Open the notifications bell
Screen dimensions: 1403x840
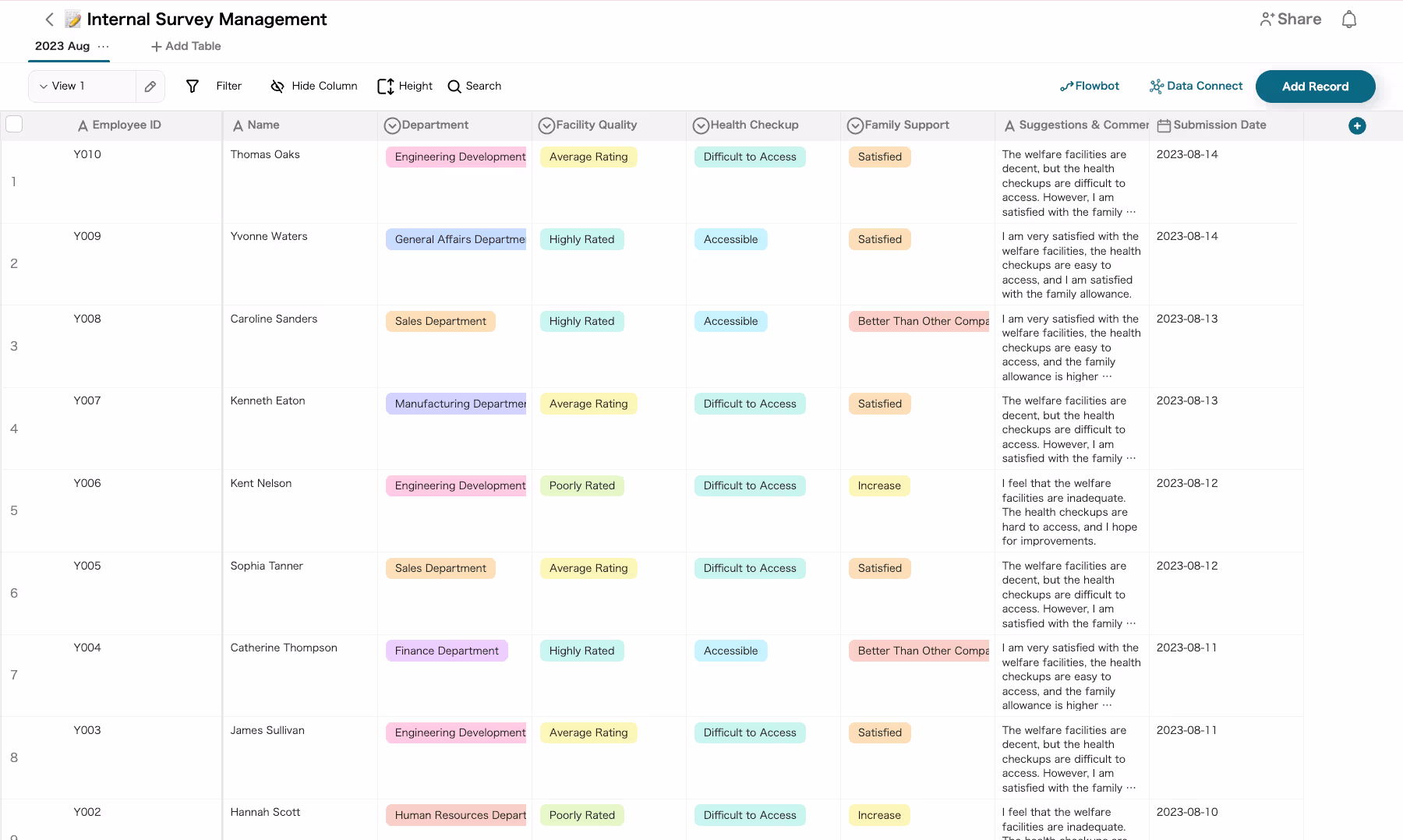[x=1348, y=19]
